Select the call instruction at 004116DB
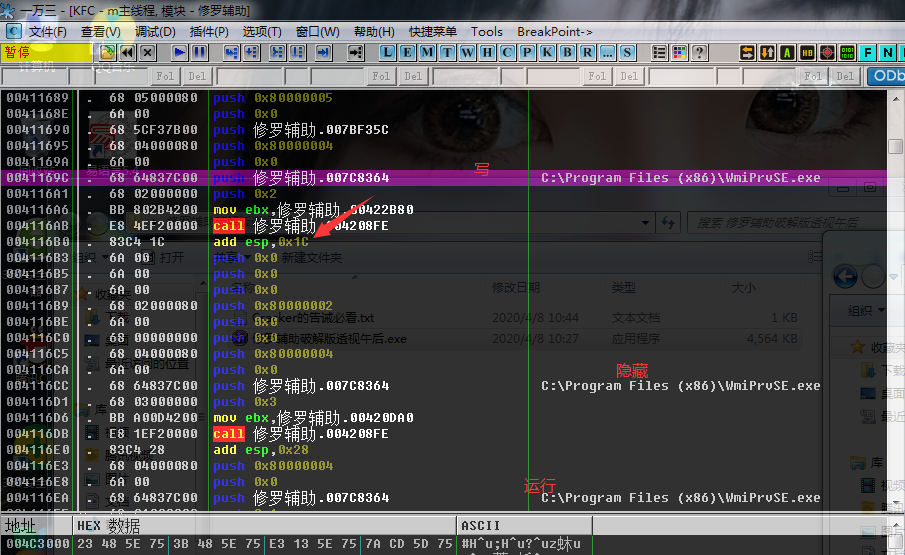 [229, 434]
